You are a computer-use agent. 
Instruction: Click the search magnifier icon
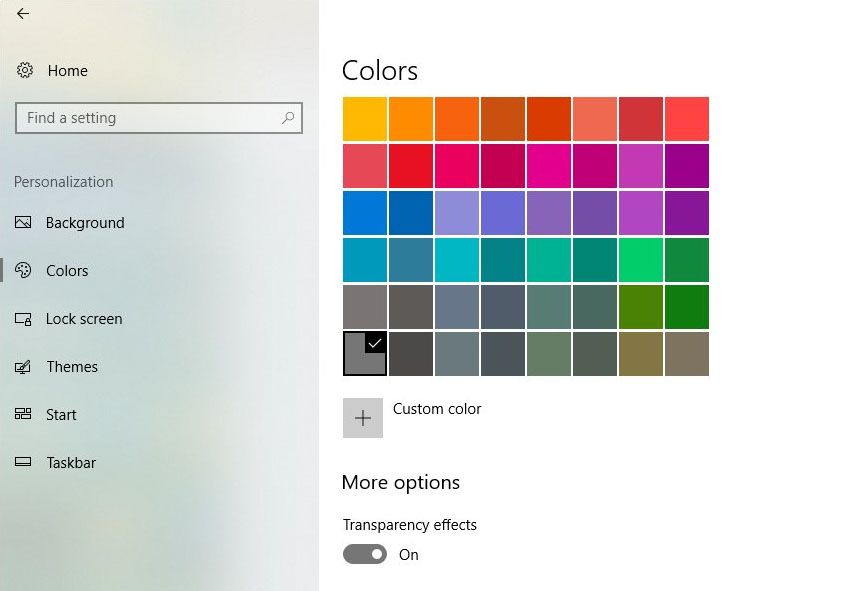[x=288, y=118]
